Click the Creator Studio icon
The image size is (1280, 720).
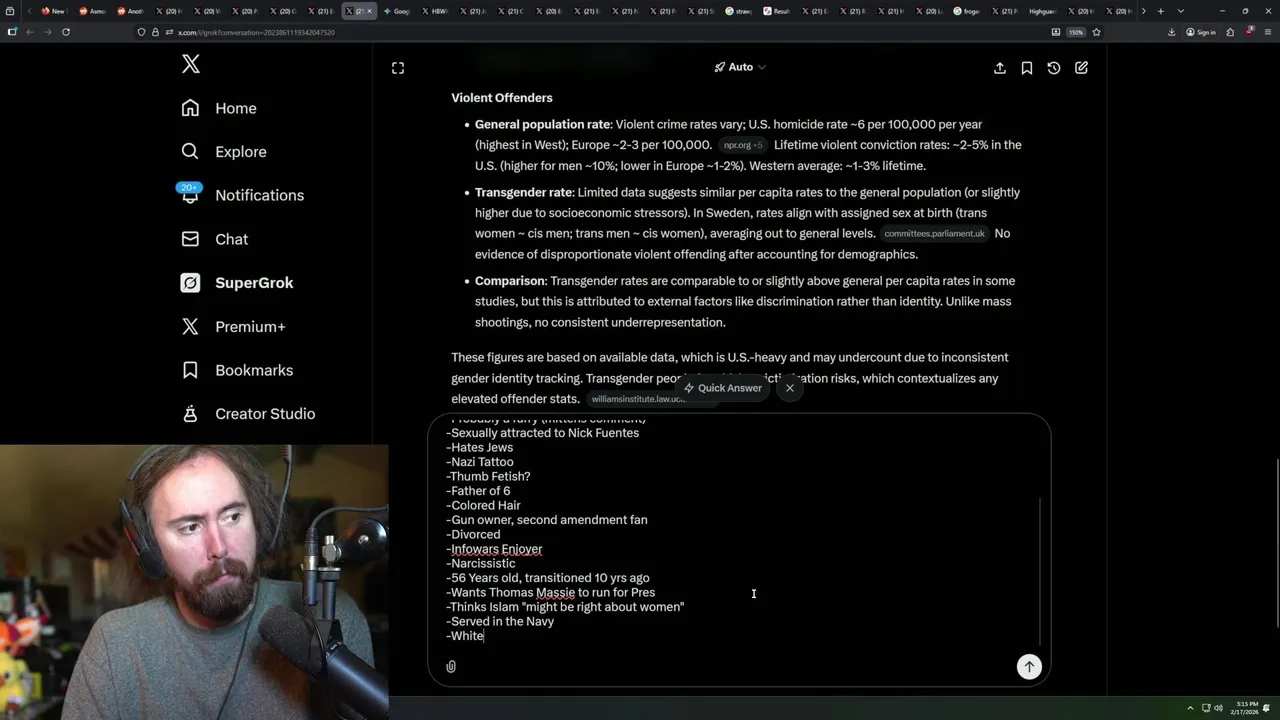[190, 414]
